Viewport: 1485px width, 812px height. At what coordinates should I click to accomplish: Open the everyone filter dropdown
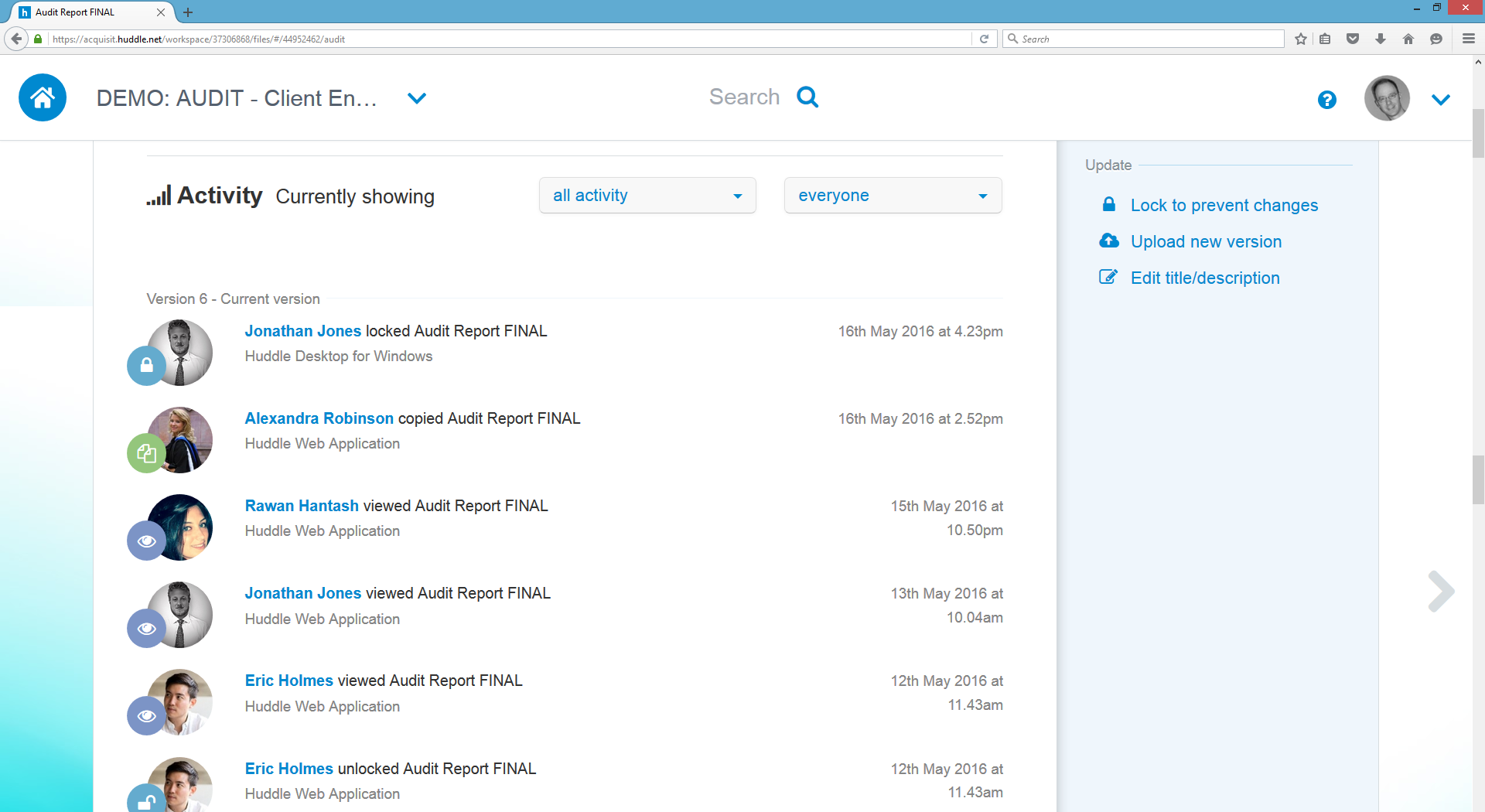pyautogui.click(x=893, y=196)
